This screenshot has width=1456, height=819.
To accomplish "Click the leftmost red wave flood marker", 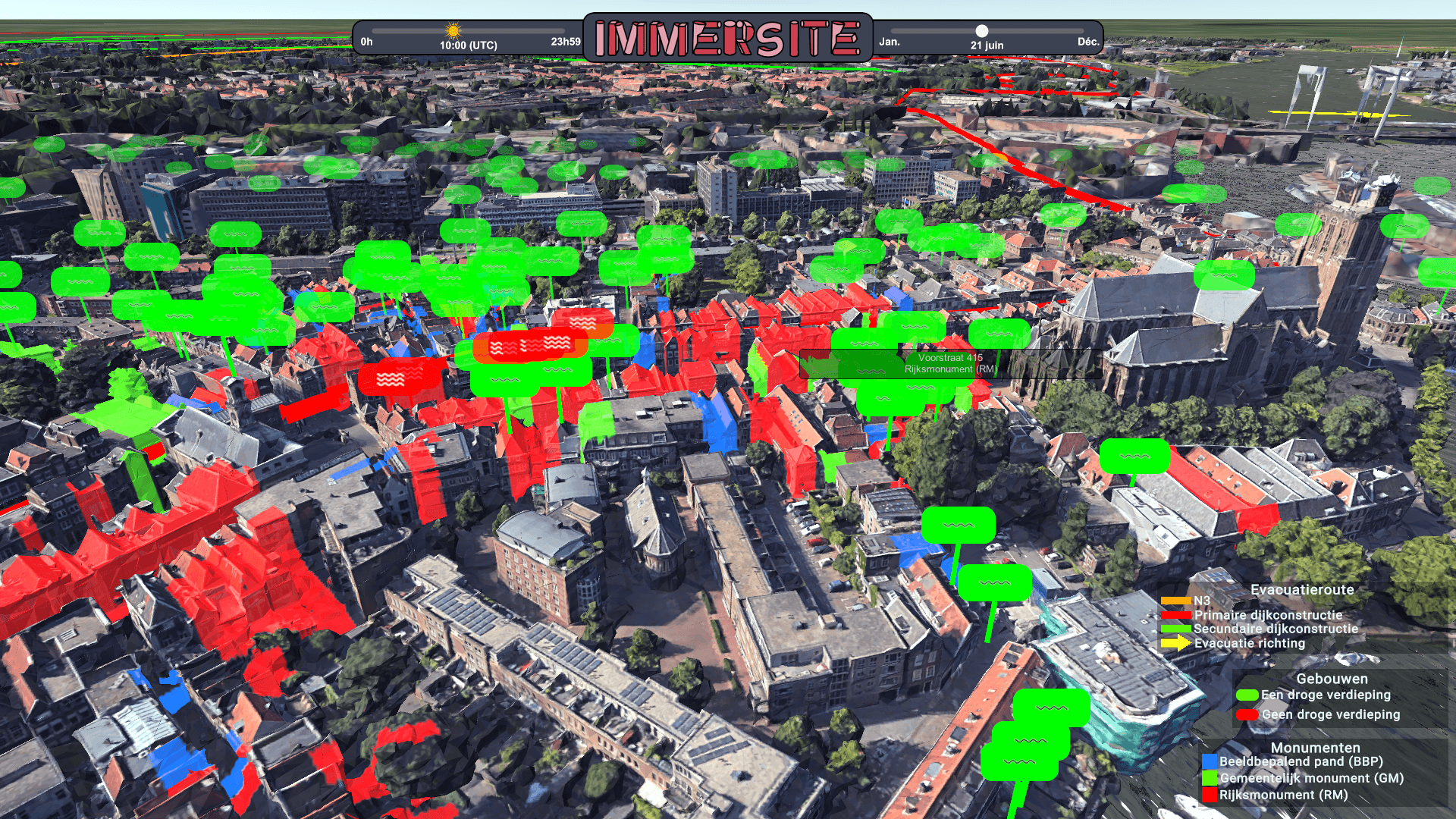I will [391, 379].
